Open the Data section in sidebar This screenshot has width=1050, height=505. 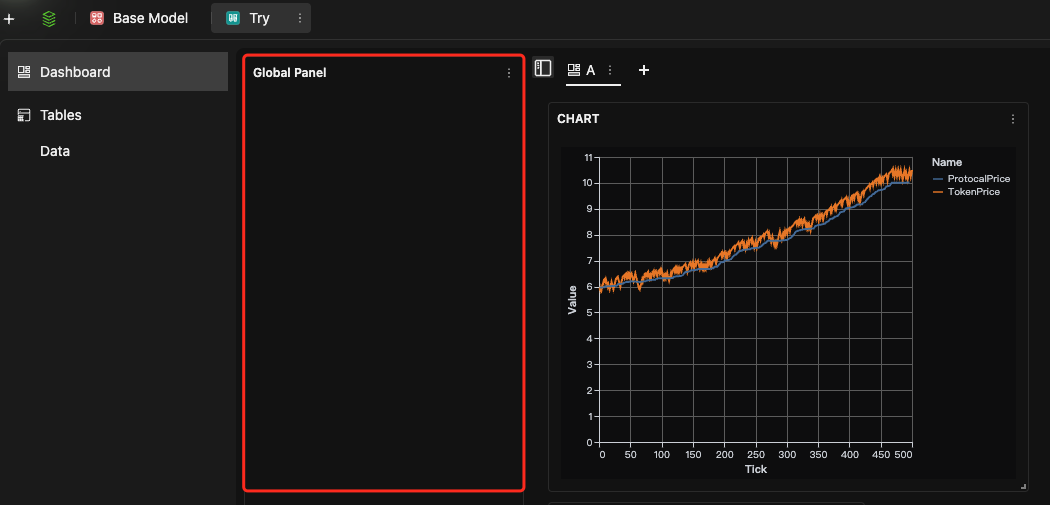click(55, 151)
